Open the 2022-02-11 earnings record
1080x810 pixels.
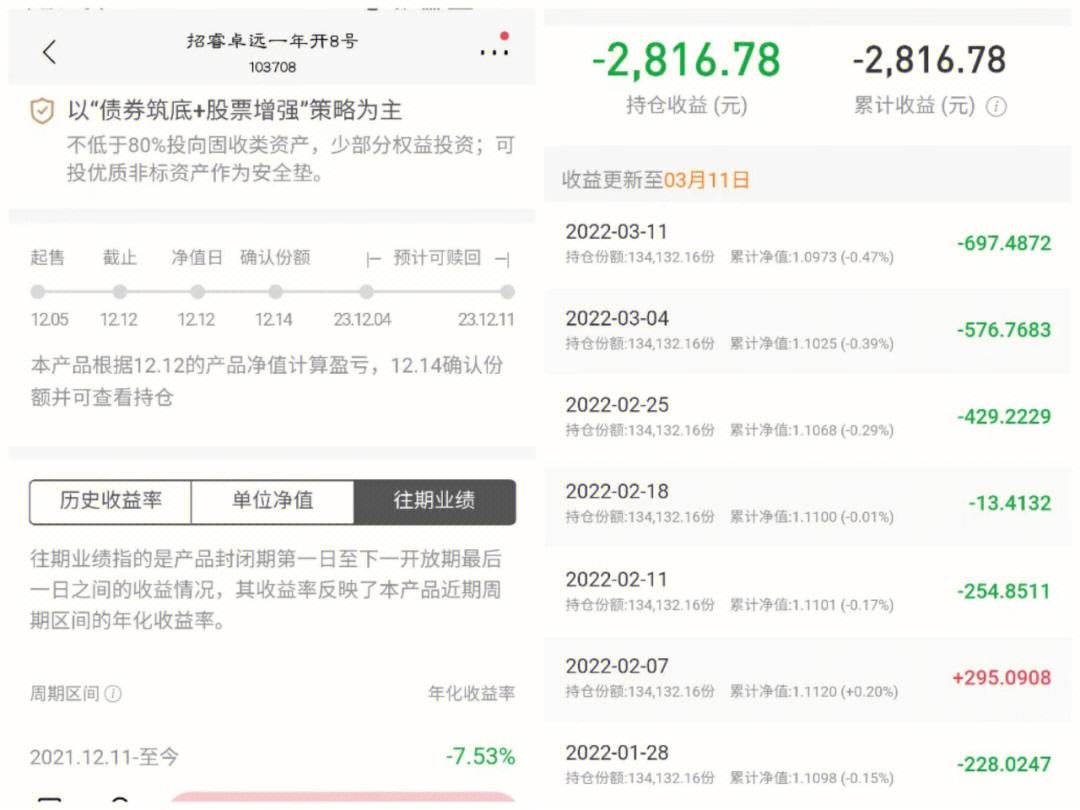pyautogui.click(x=807, y=591)
